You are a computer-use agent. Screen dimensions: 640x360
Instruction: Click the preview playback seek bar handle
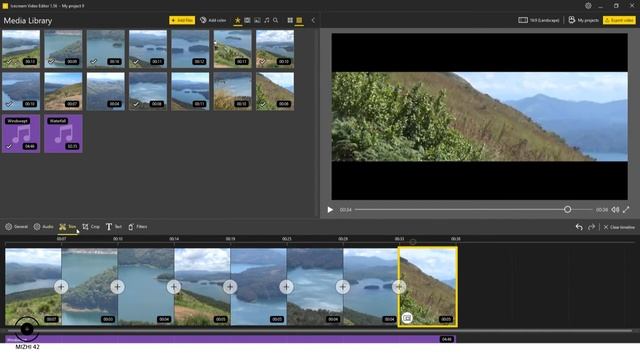coord(567,209)
